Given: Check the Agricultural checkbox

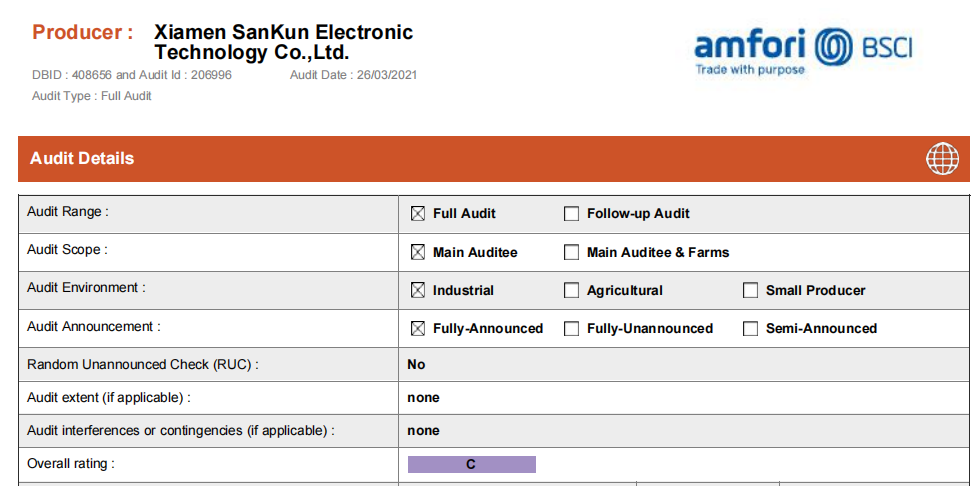Looking at the screenshot, I should 572,290.
